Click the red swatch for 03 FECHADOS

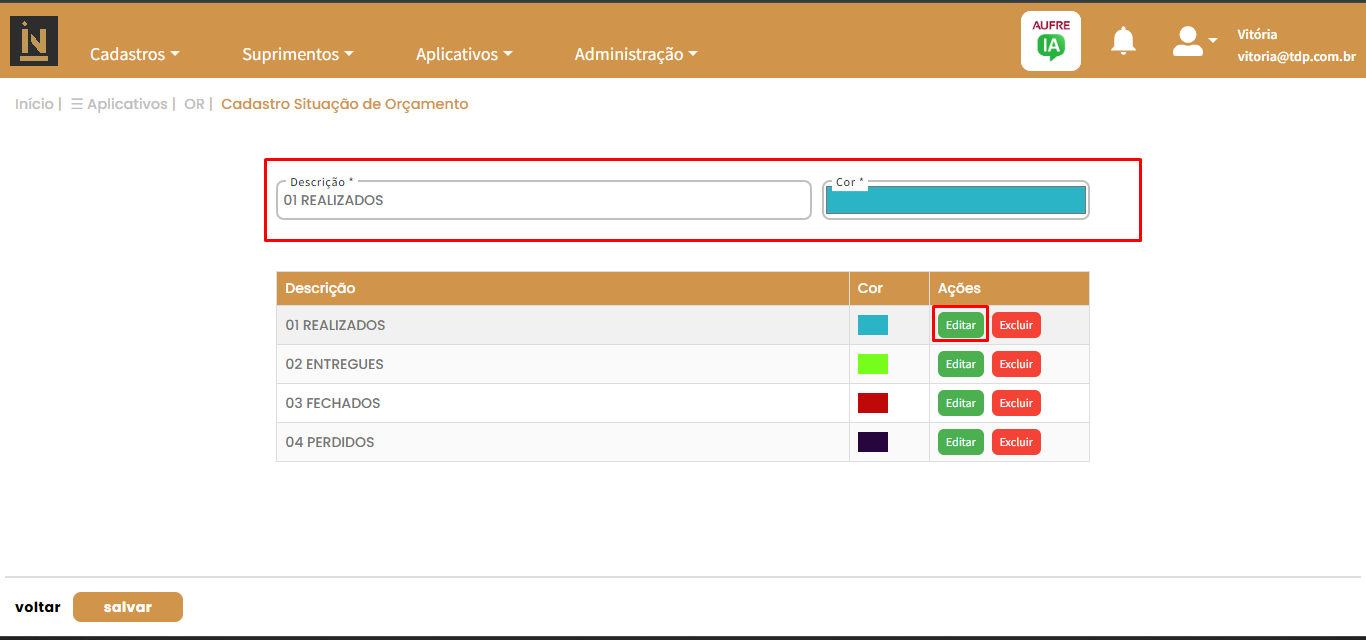coord(872,403)
